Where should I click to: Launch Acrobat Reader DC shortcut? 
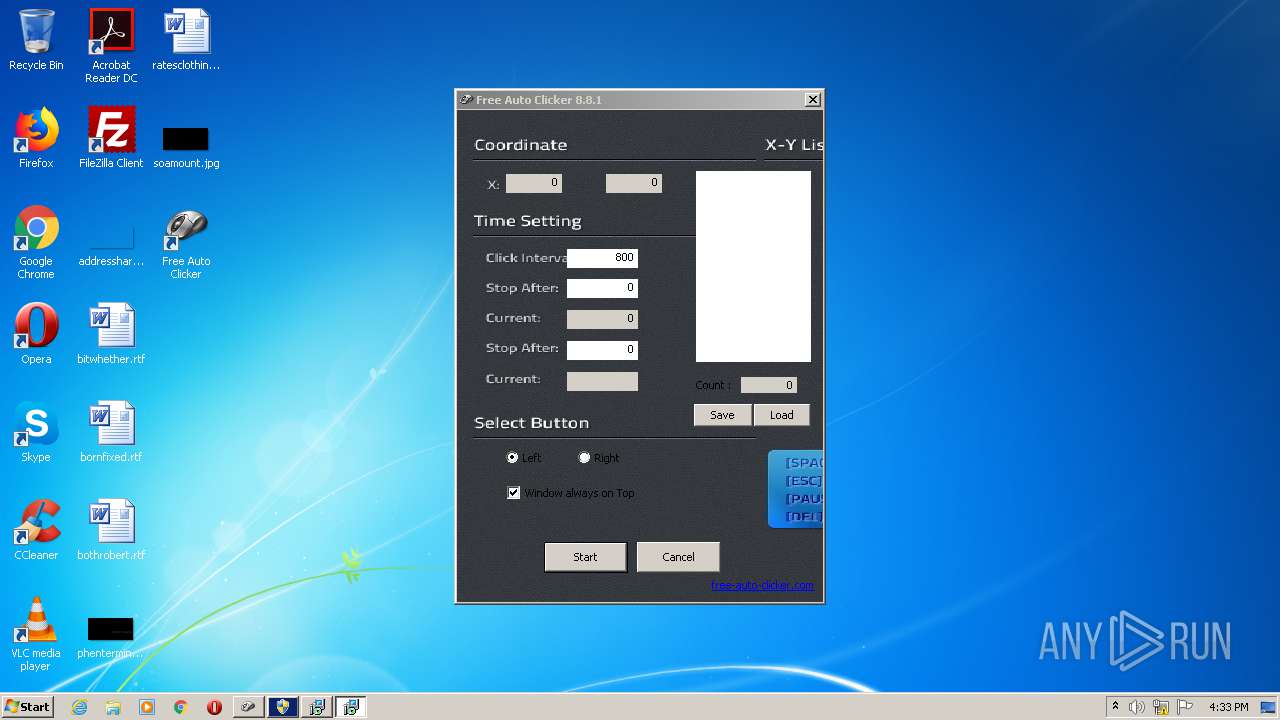tap(111, 46)
